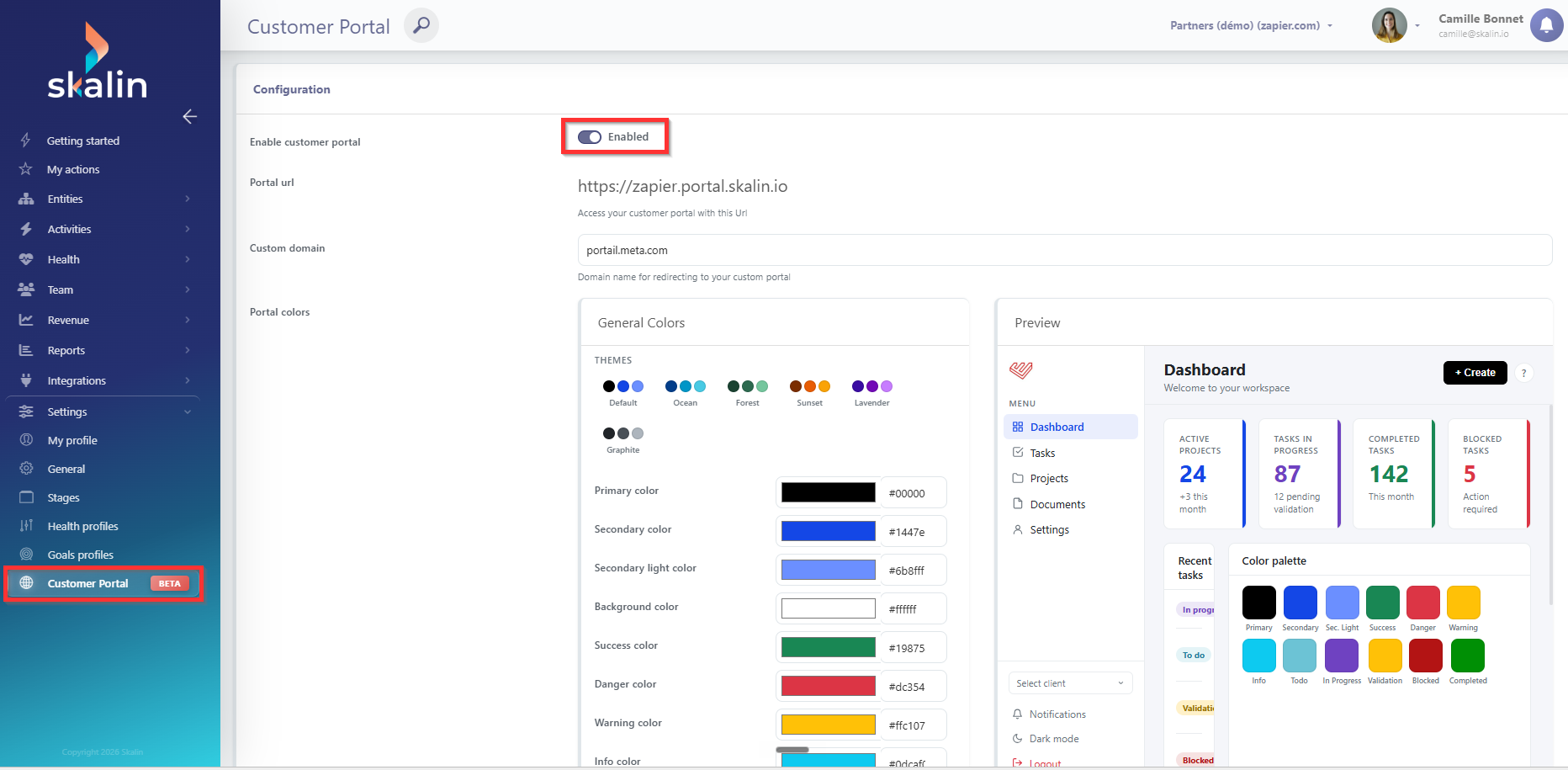Open the zapier.portal.skalin.io portal URL
The image size is (1568, 770).
[682, 186]
